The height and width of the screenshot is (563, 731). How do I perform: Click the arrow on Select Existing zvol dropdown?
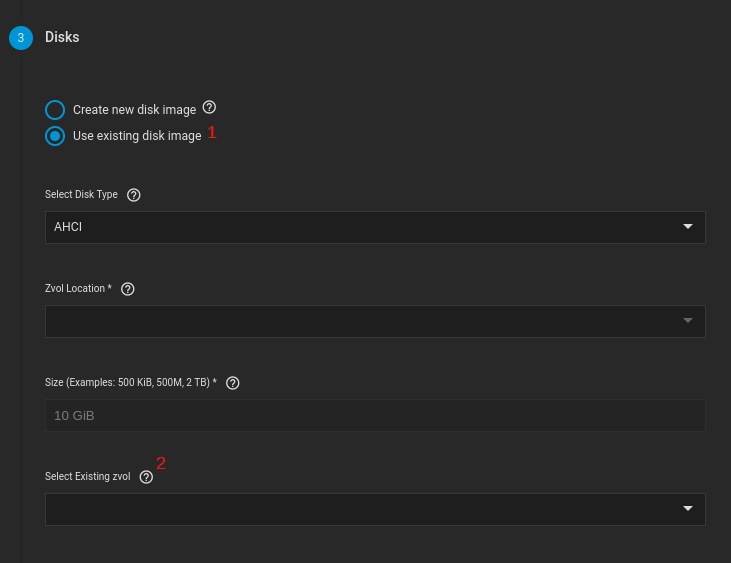(688, 509)
